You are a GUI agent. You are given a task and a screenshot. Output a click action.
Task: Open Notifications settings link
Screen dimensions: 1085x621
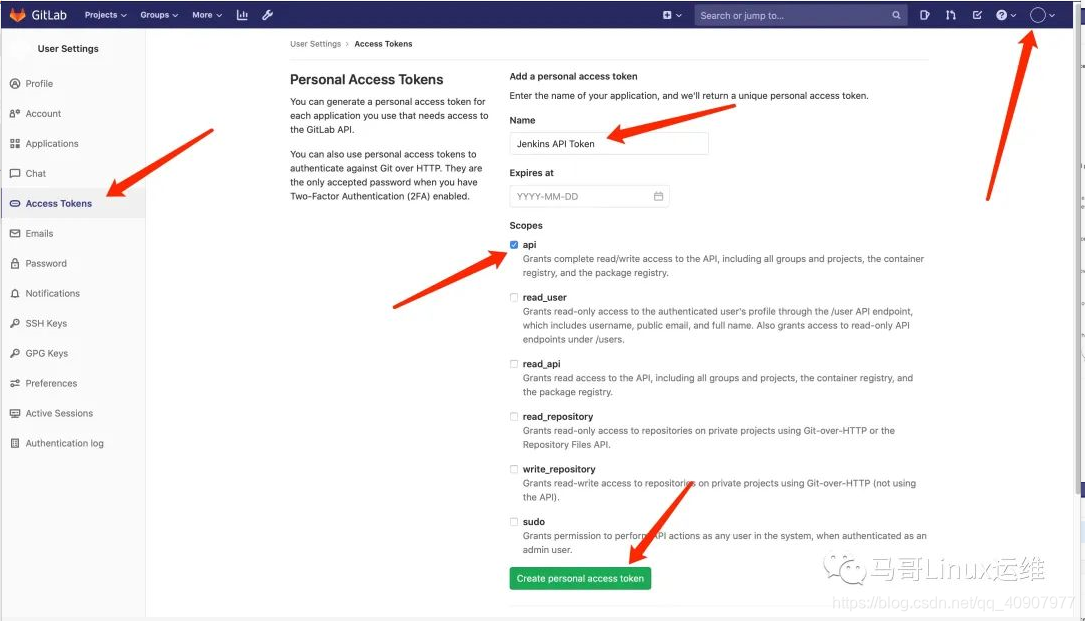tap(53, 294)
